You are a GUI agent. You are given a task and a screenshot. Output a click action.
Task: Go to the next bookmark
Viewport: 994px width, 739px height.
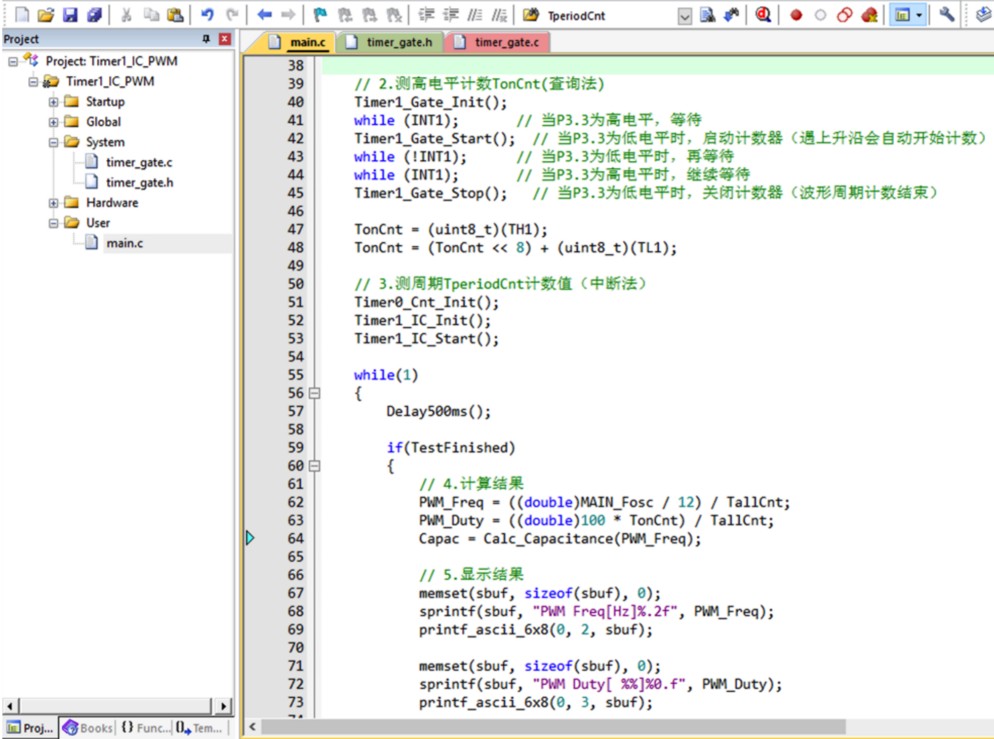click(370, 15)
